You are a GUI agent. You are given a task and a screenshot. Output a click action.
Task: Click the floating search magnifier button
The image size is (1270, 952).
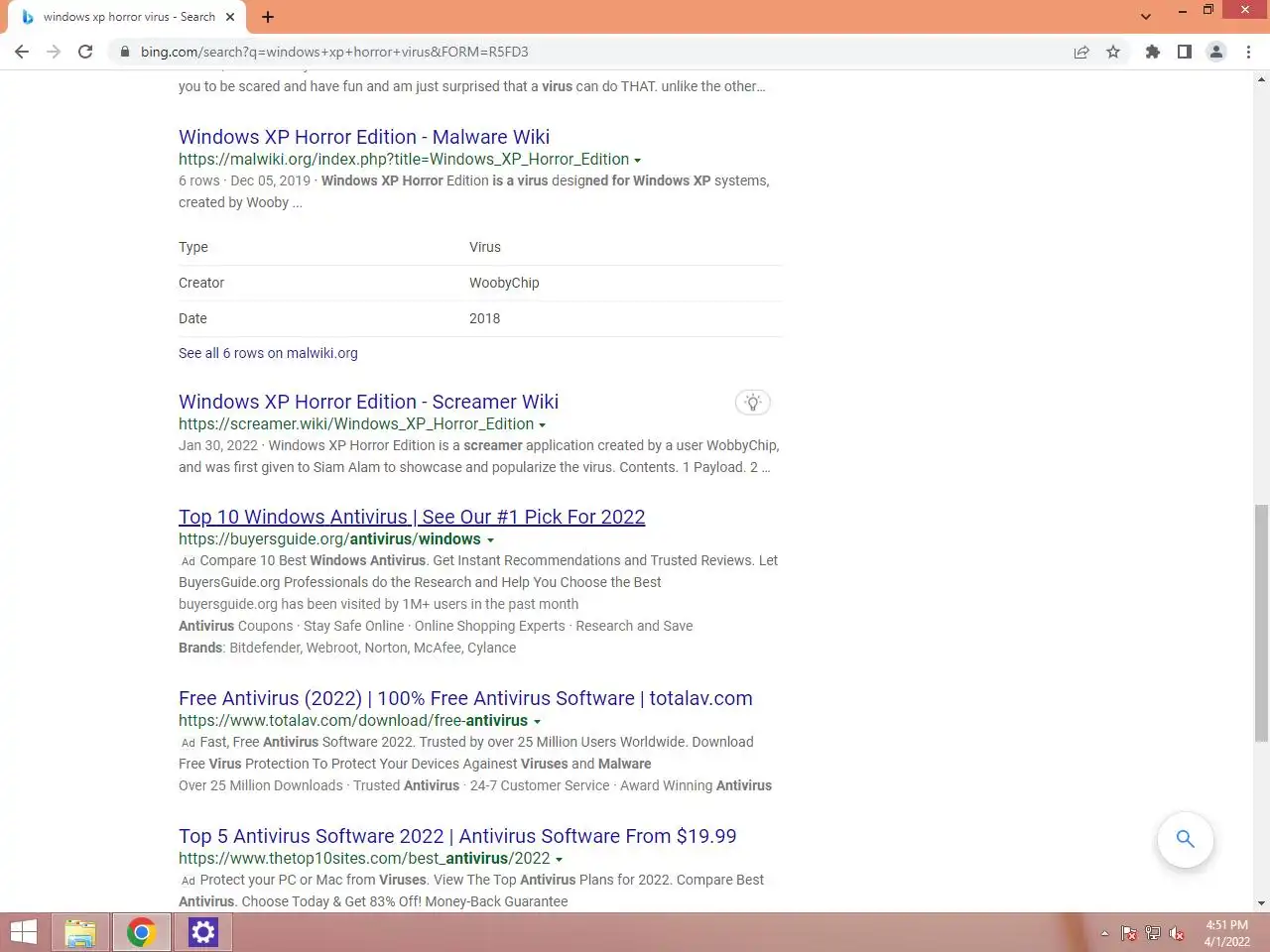tap(1185, 839)
